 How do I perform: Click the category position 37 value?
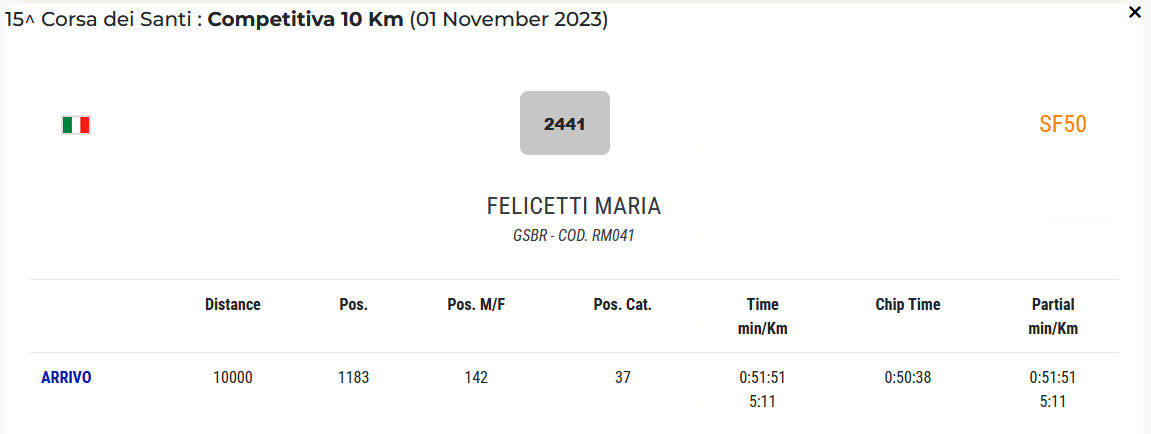coord(622,378)
